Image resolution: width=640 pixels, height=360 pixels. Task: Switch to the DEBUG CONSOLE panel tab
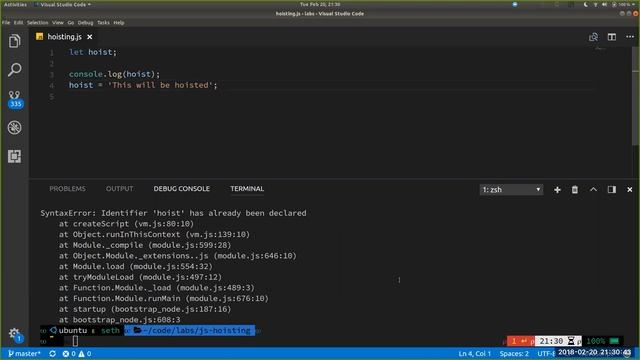(x=181, y=189)
